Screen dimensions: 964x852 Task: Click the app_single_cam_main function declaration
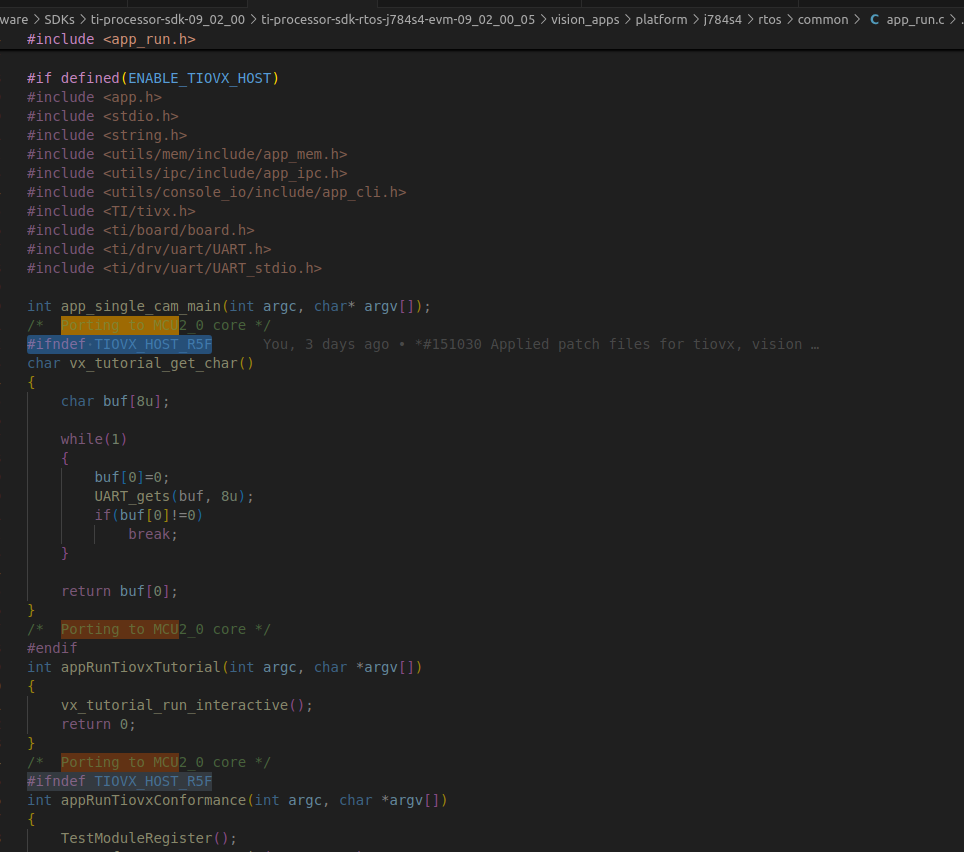tap(229, 307)
